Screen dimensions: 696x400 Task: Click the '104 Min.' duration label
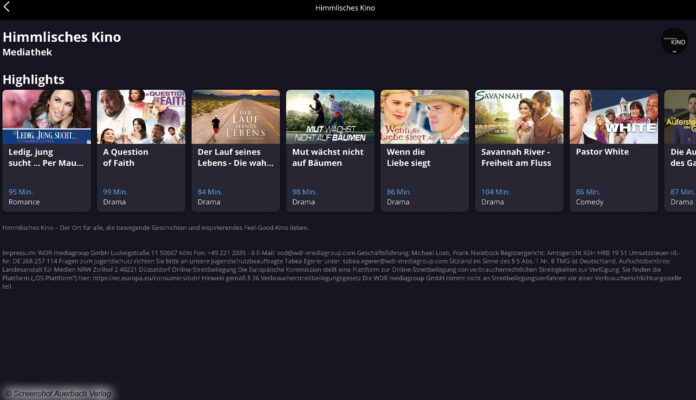[x=495, y=192]
